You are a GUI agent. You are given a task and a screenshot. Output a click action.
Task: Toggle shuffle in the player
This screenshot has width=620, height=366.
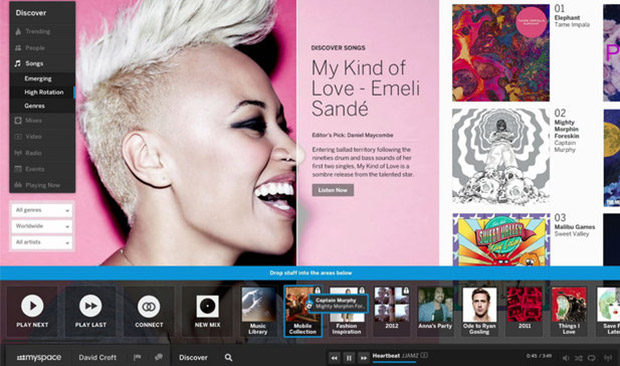(x=578, y=358)
